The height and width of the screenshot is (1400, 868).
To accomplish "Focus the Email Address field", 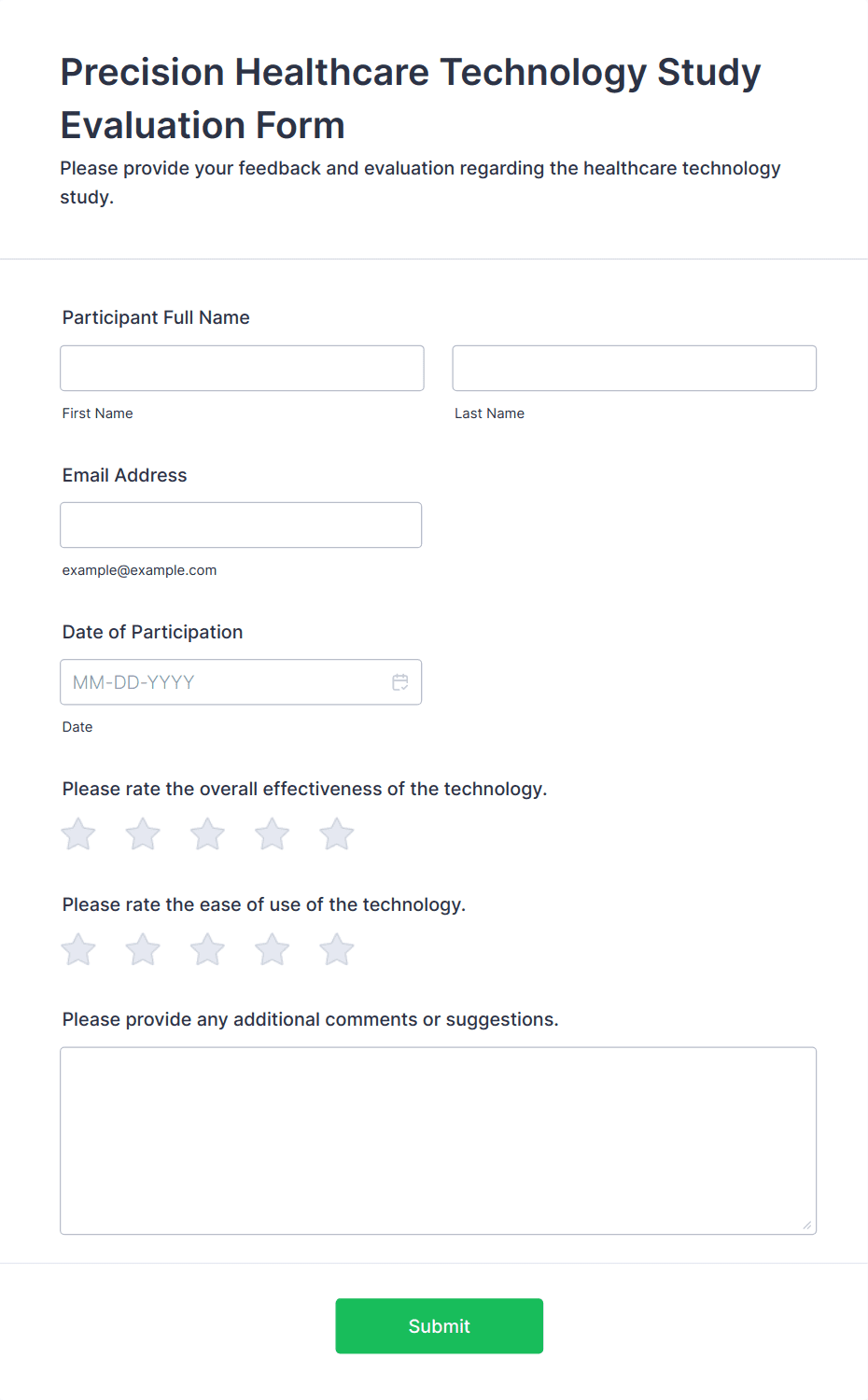I will coord(241,525).
